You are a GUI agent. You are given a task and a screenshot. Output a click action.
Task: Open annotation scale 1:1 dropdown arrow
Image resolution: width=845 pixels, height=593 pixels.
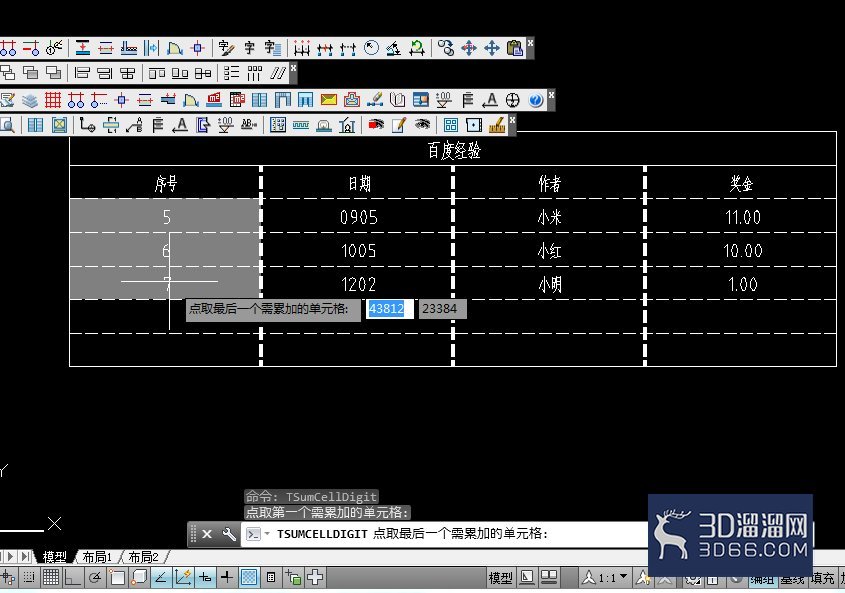pyautogui.click(x=624, y=576)
